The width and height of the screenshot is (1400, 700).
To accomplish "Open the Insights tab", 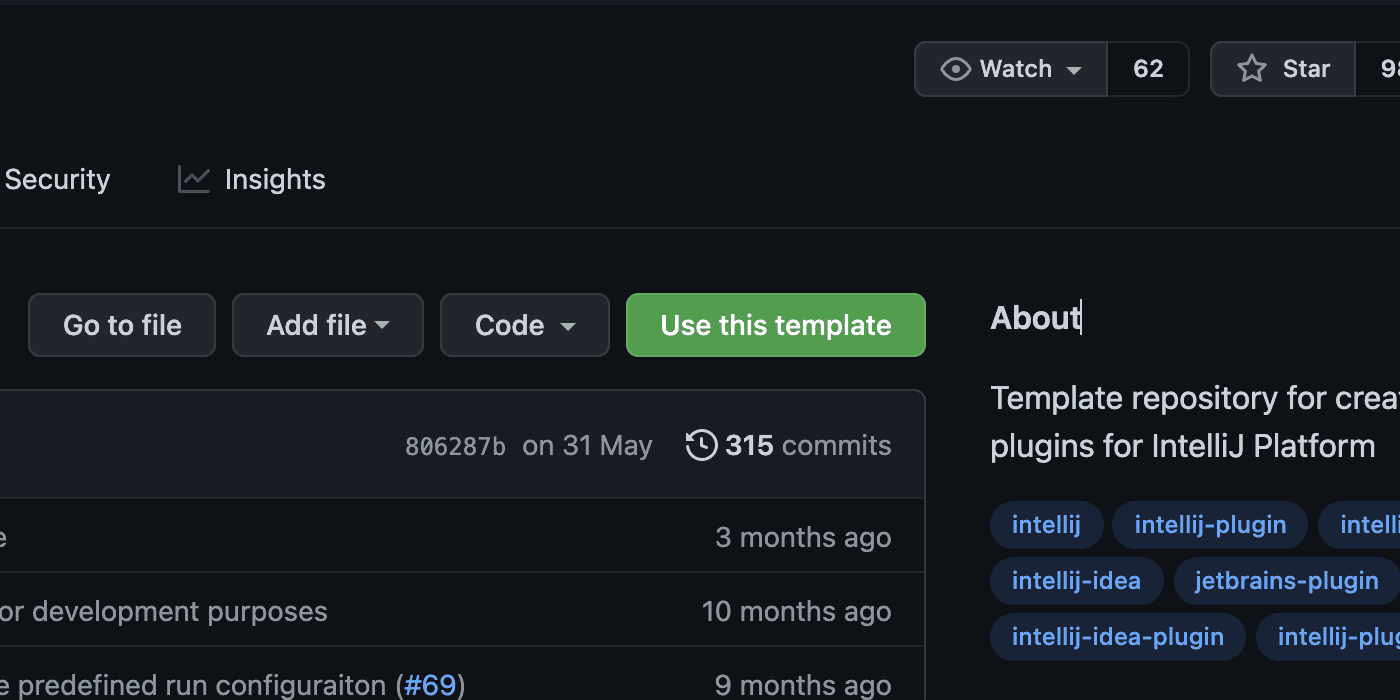I will pyautogui.click(x=274, y=179).
